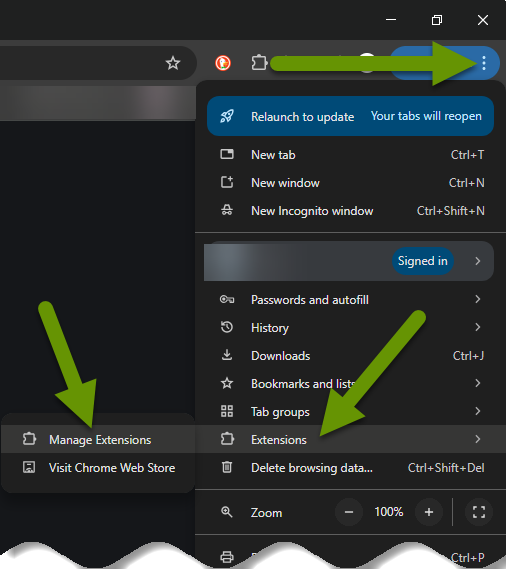This screenshot has width=506, height=569.
Task: Open History submenu
Action: pyautogui.click(x=350, y=328)
